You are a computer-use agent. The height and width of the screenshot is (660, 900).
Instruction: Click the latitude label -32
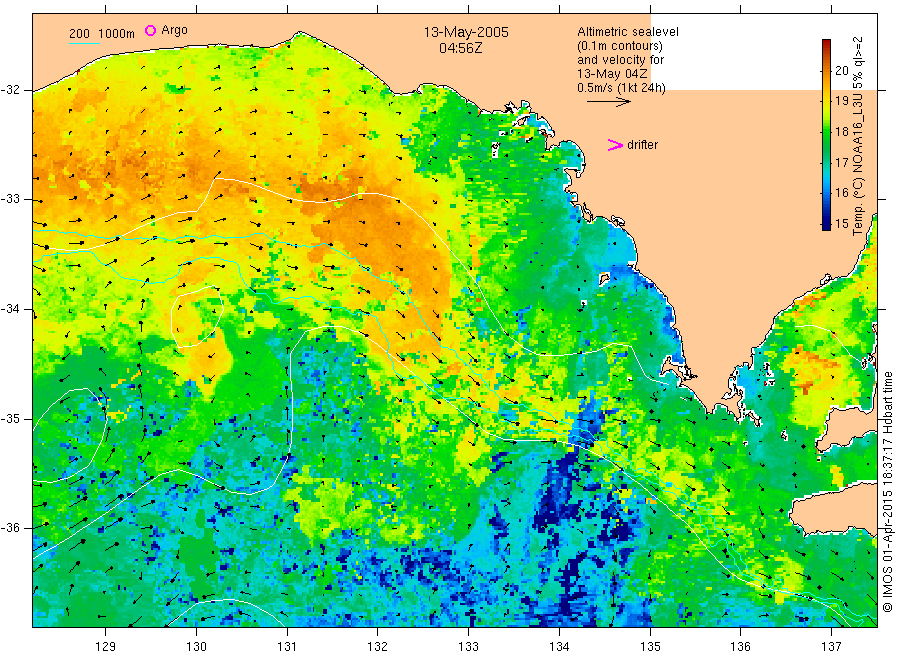coord(11,90)
